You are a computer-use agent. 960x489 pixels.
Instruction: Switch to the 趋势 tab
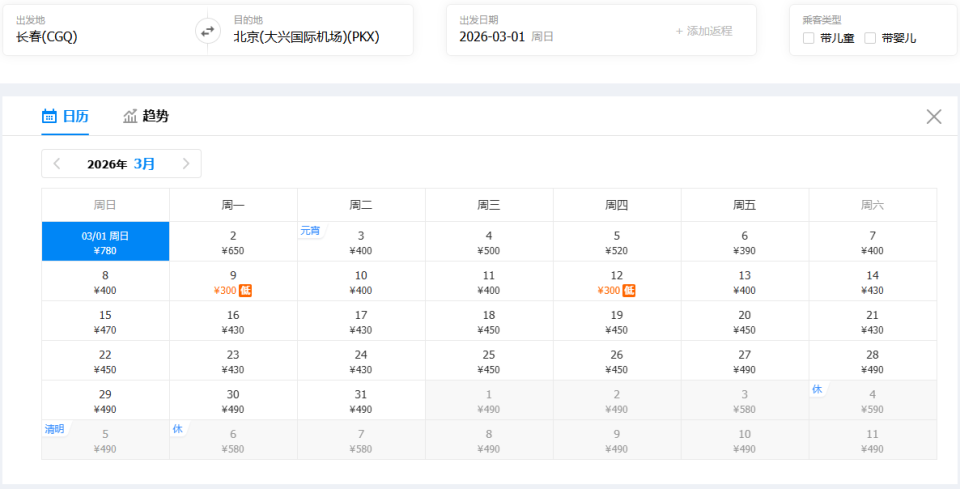click(x=146, y=116)
